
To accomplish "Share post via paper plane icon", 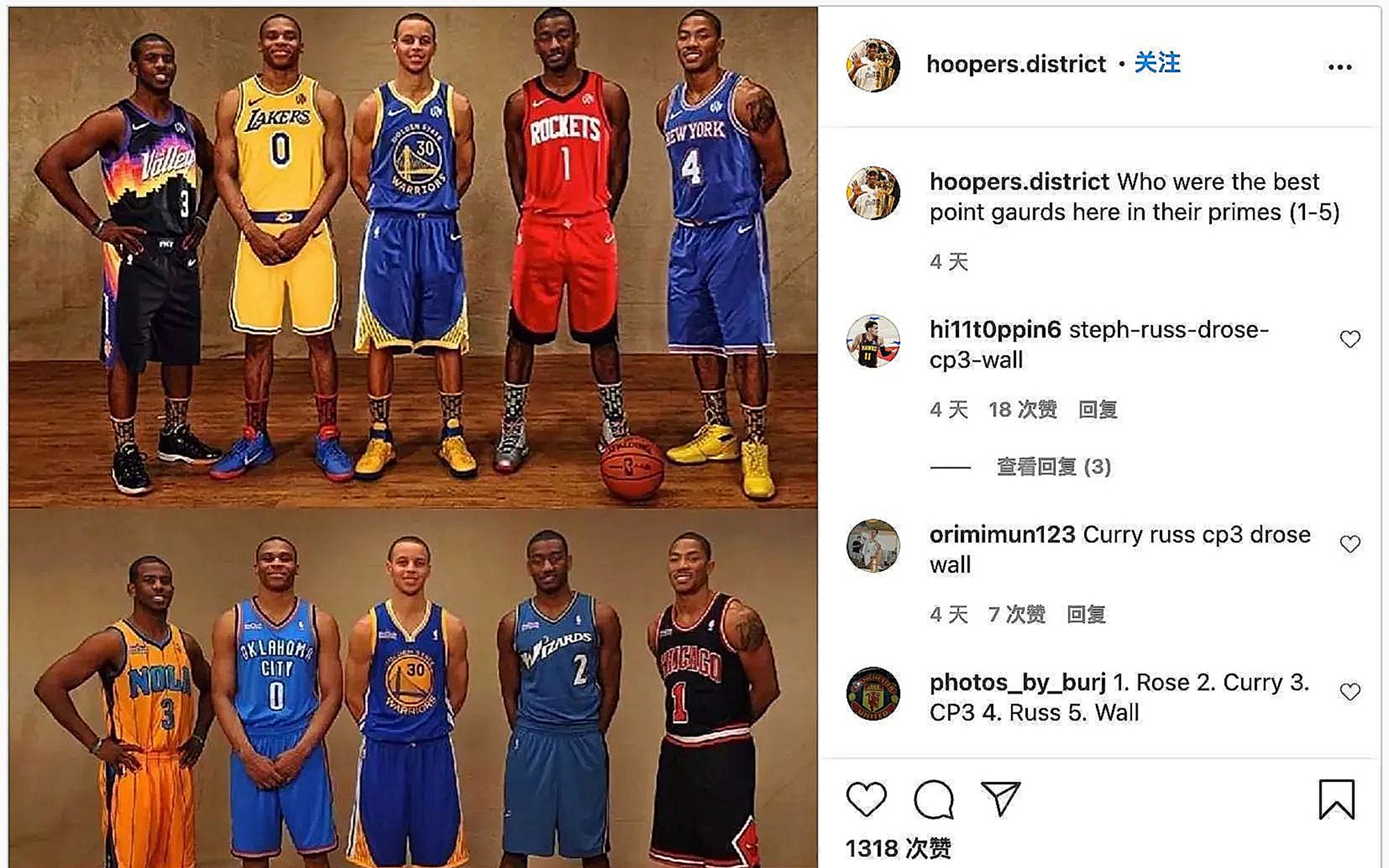I will 1000,799.
